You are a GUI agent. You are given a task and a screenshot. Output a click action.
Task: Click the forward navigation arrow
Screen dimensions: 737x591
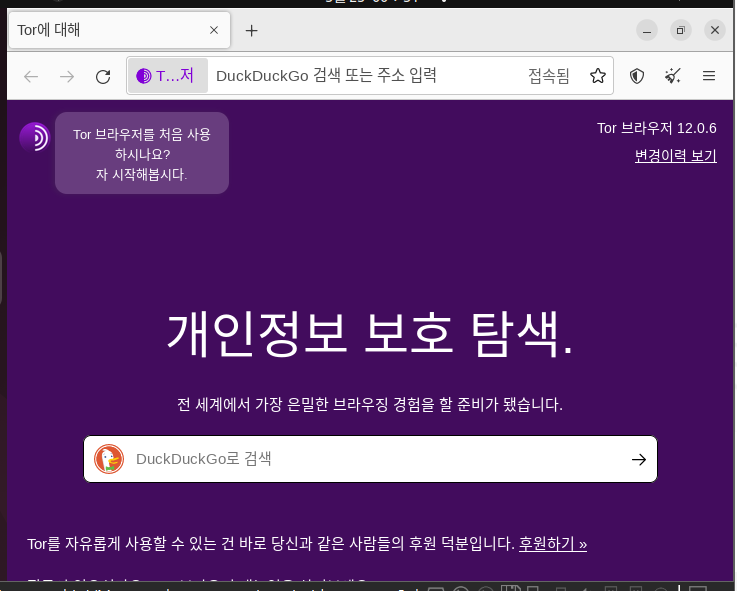tap(67, 76)
